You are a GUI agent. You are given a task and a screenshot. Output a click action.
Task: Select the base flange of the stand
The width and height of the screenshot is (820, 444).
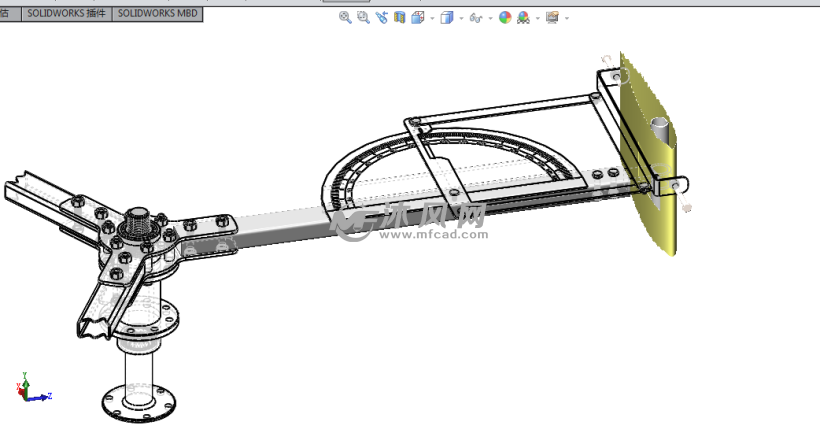coord(139,403)
